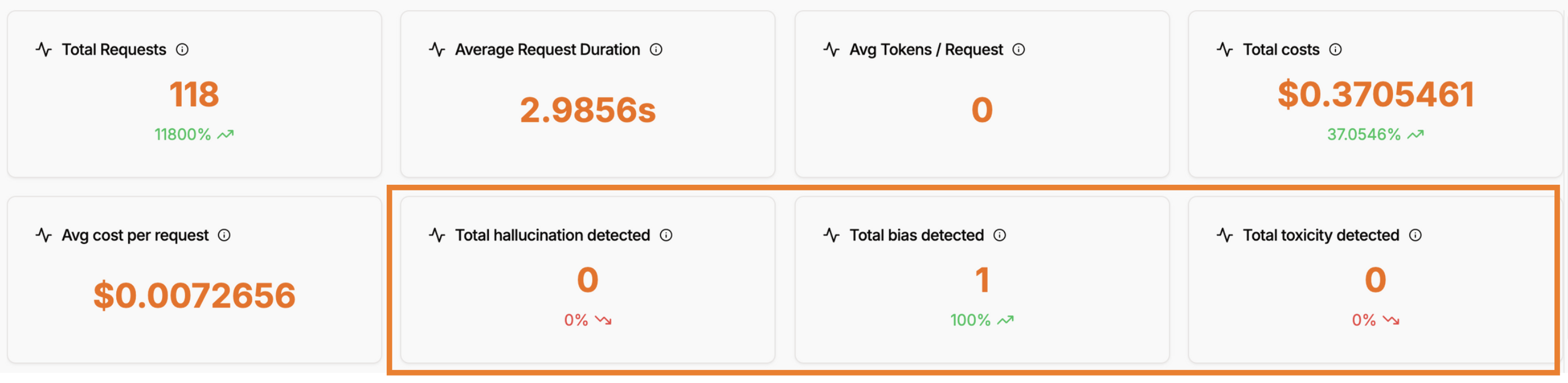1568x383 pixels.
Task: Open info icon for Total hallucination detected
Action: tap(666, 235)
